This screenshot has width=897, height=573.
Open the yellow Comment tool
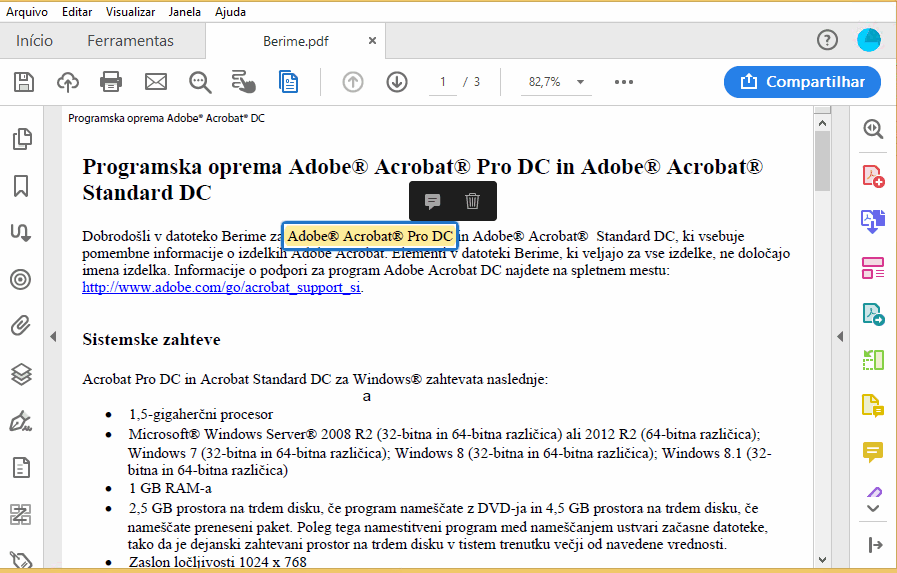click(873, 452)
